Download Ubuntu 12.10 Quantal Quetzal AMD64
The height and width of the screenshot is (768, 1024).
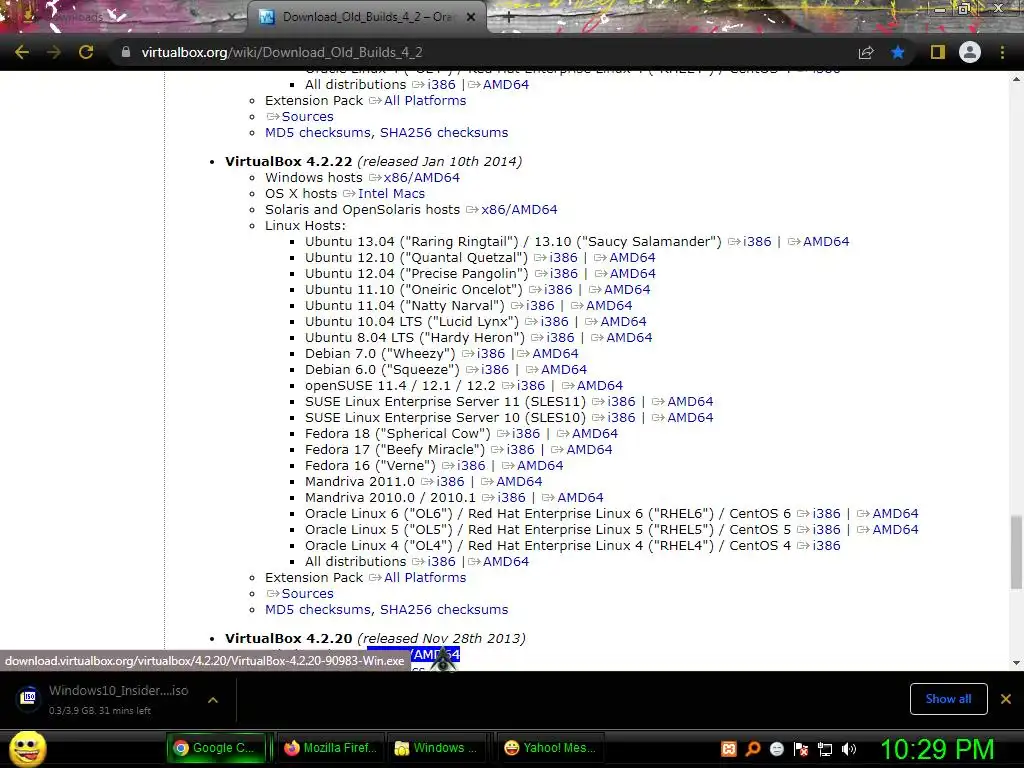632,258
